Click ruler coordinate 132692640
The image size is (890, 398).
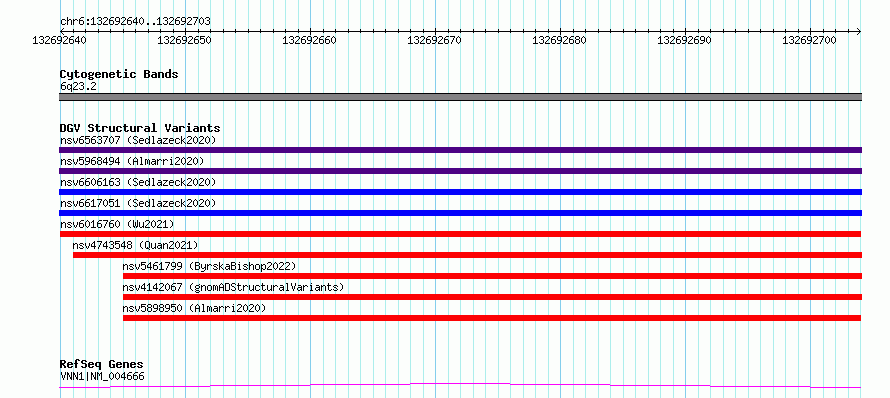point(60,40)
